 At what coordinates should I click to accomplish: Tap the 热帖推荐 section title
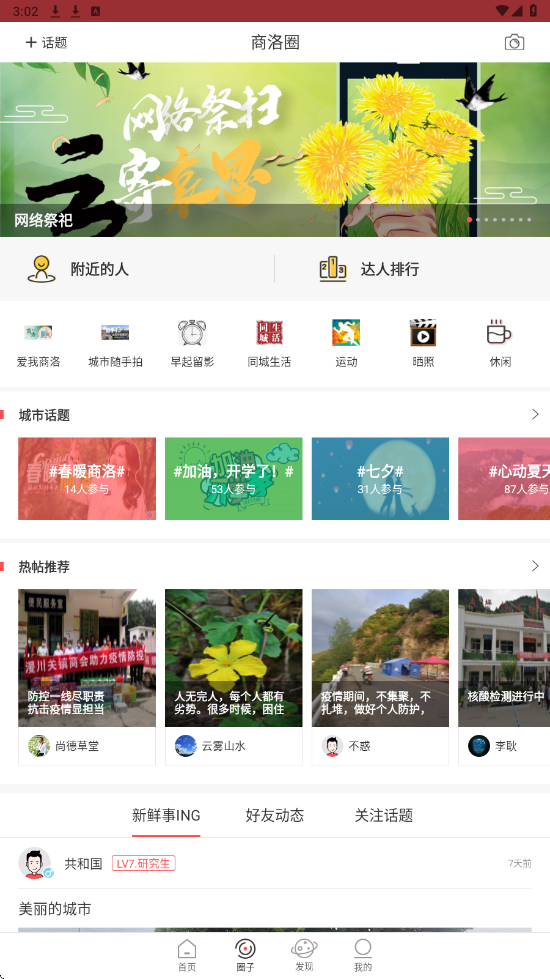click(x=44, y=566)
